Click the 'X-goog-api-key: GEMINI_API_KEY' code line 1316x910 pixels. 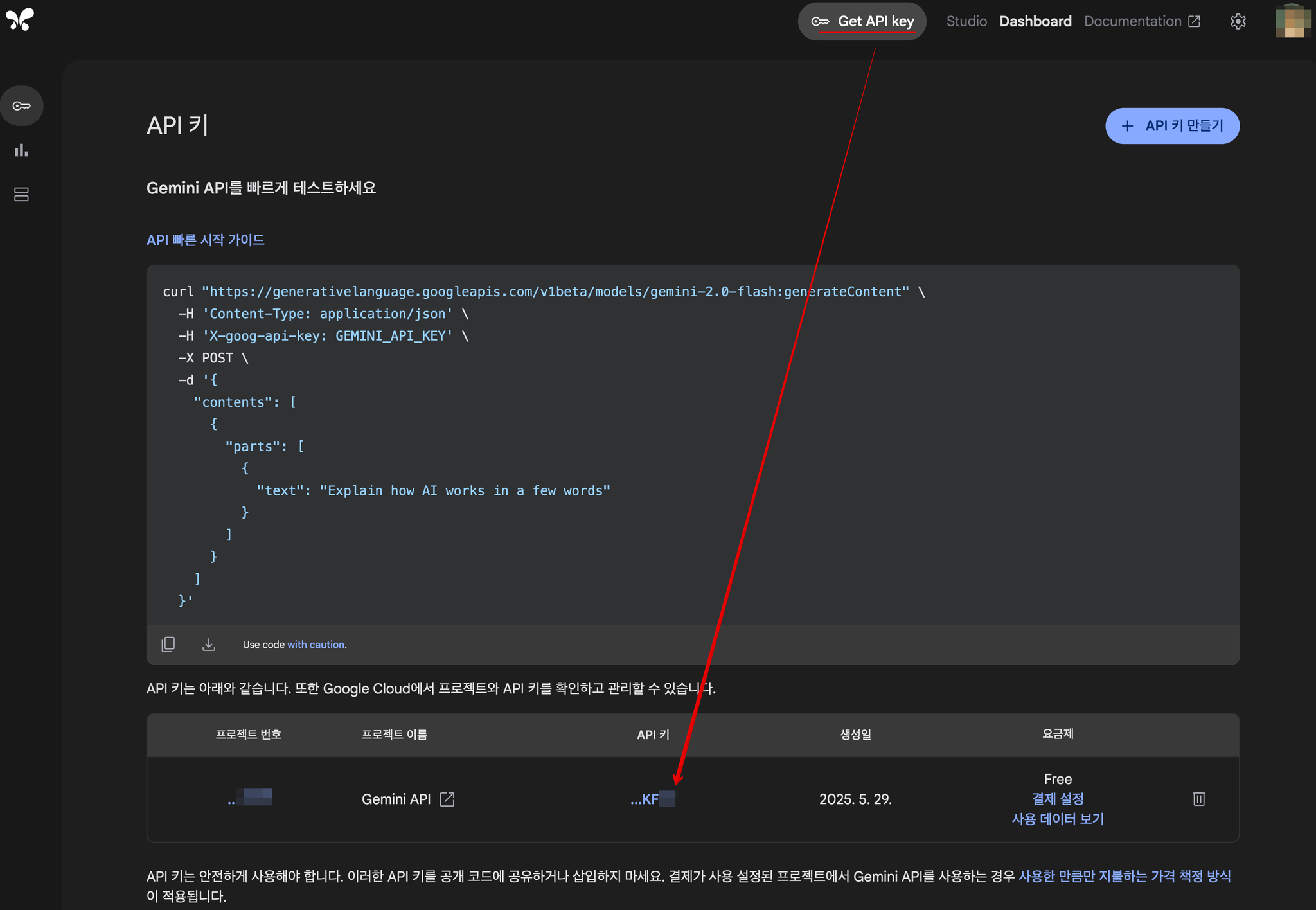[x=323, y=336]
